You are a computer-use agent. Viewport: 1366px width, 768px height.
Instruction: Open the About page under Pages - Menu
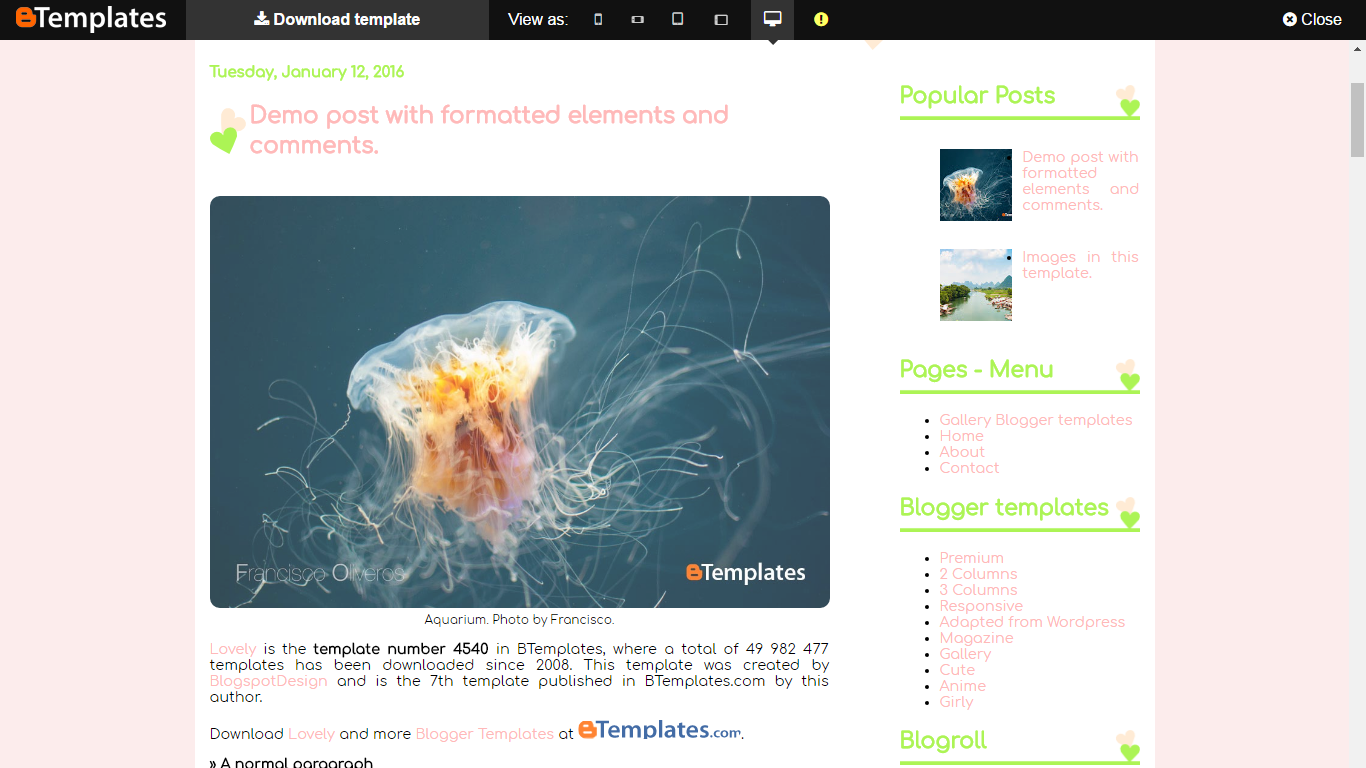tap(962, 451)
